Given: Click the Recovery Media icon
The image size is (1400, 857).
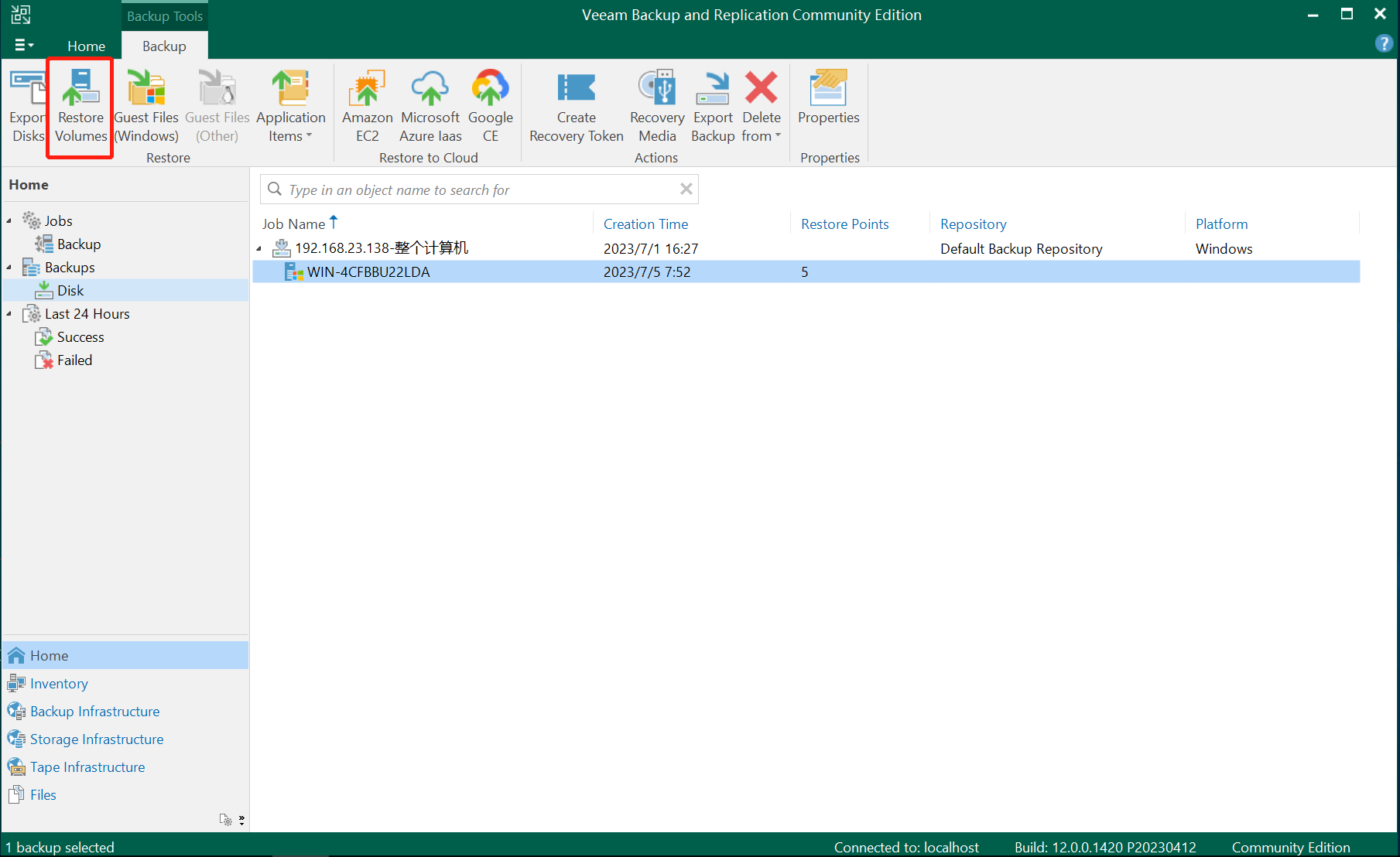Looking at the screenshot, I should [657, 105].
